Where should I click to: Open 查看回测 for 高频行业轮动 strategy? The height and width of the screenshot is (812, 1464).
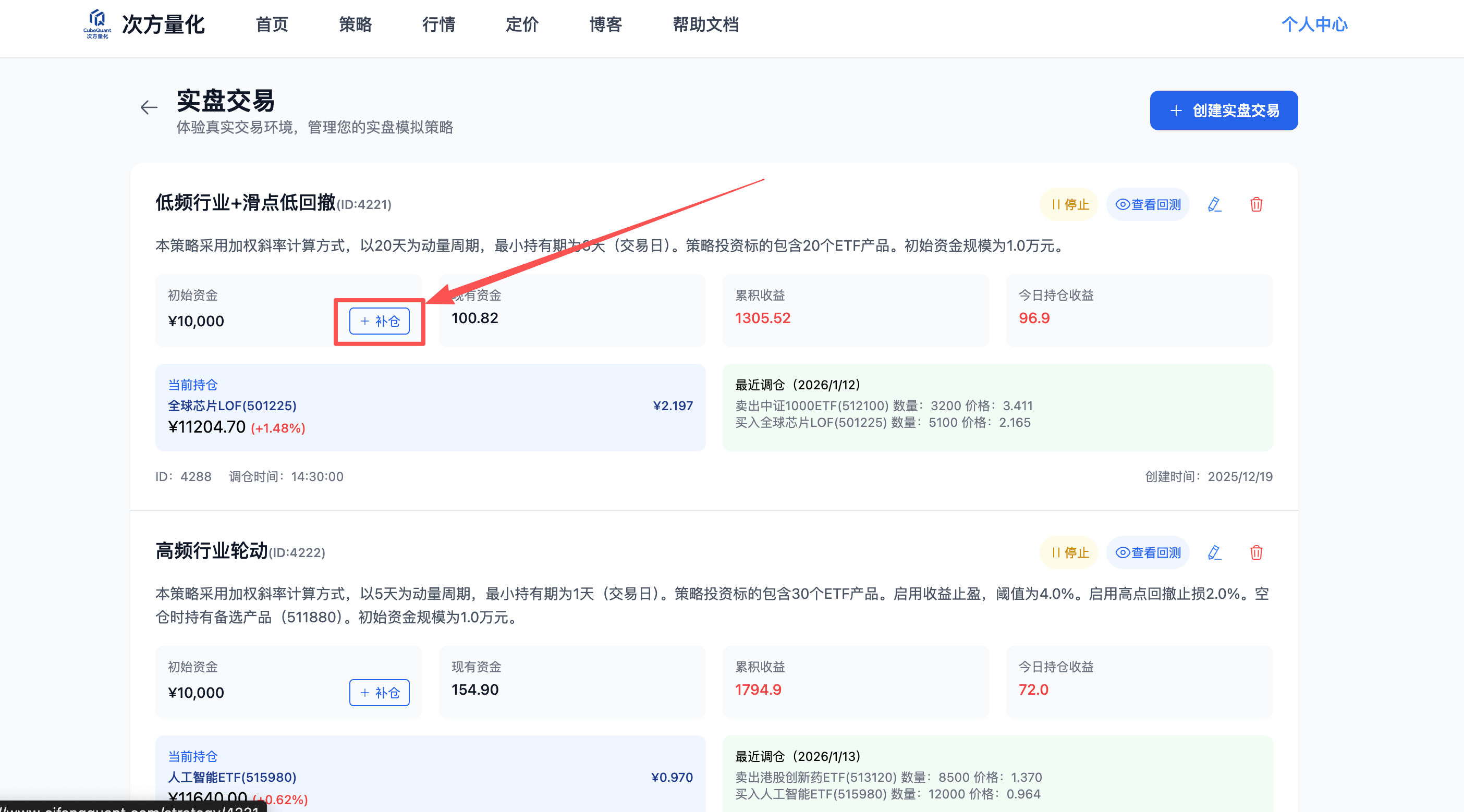pyautogui.click(x=1148, y=552)
